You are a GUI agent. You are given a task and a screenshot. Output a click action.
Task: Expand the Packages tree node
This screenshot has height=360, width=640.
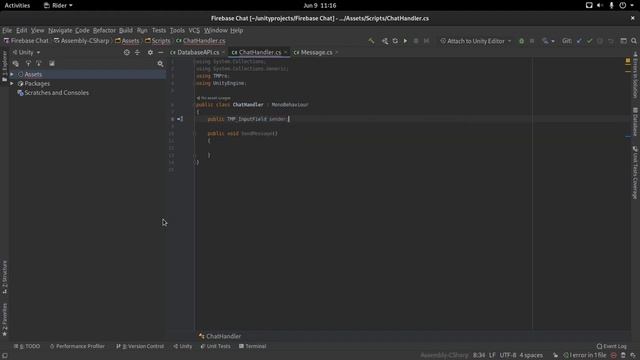tap(12, 83)
